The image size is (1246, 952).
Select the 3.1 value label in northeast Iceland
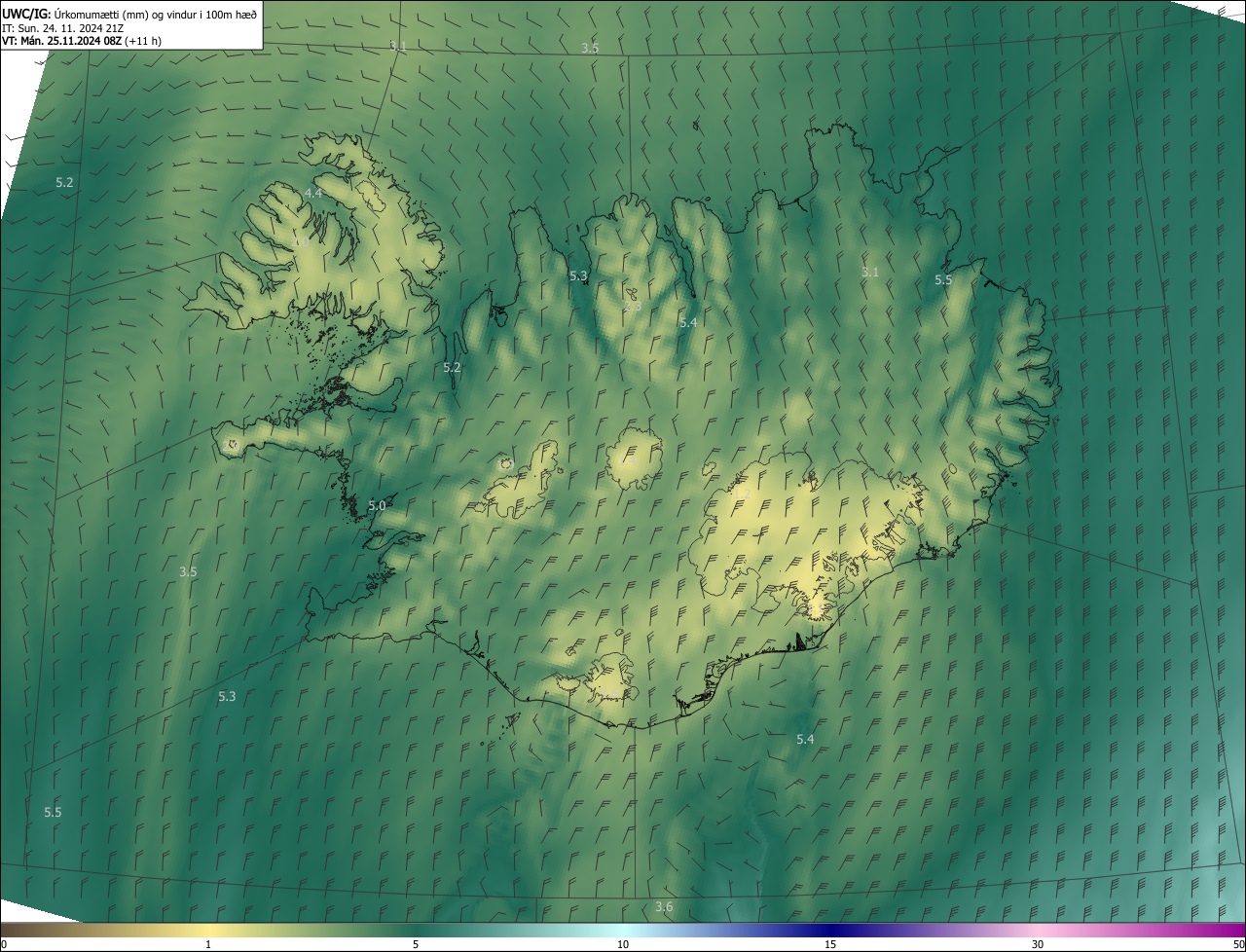[x=870, y=273]
